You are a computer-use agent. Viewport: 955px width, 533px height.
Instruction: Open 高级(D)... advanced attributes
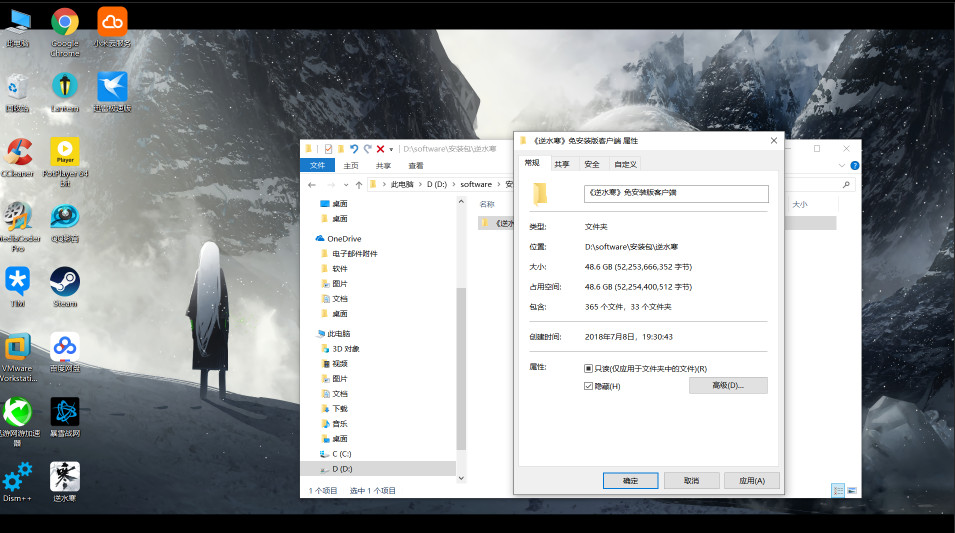[x=728, y=386]
